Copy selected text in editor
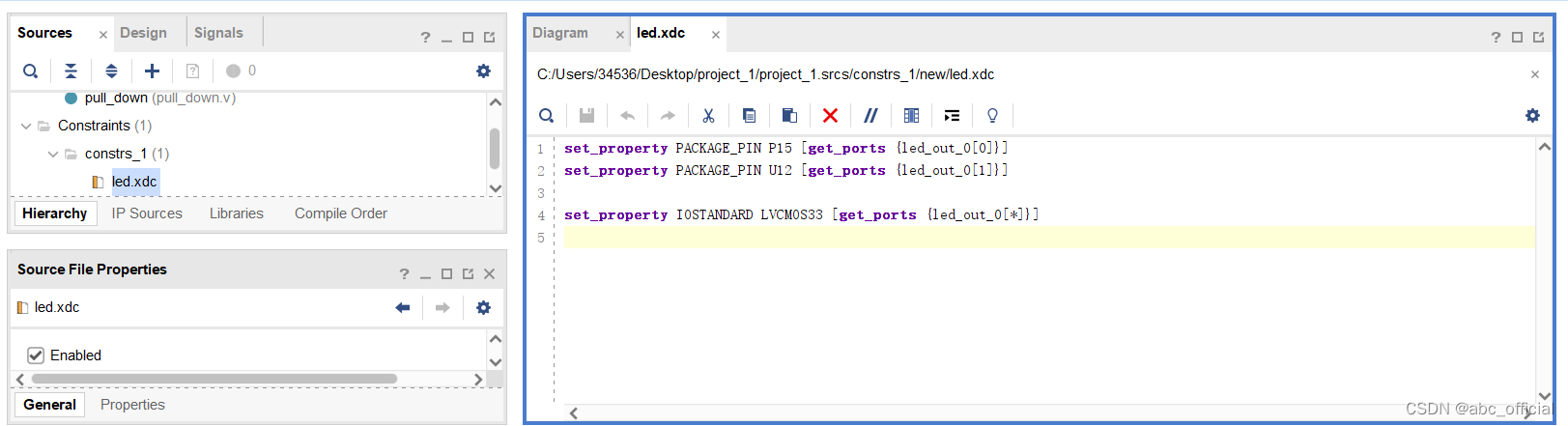1568x426 pixels. (749, 115)
